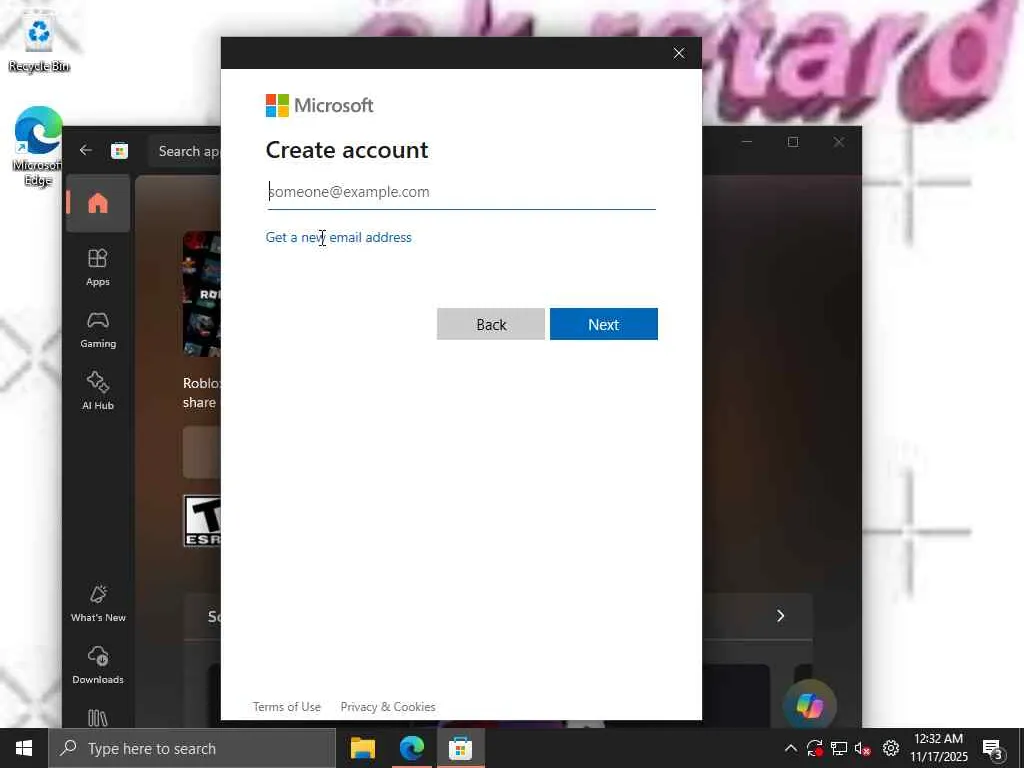This screenshot has height=768, width=1024.
Task: Open the Terms of Use link
Action: point(287,707)
